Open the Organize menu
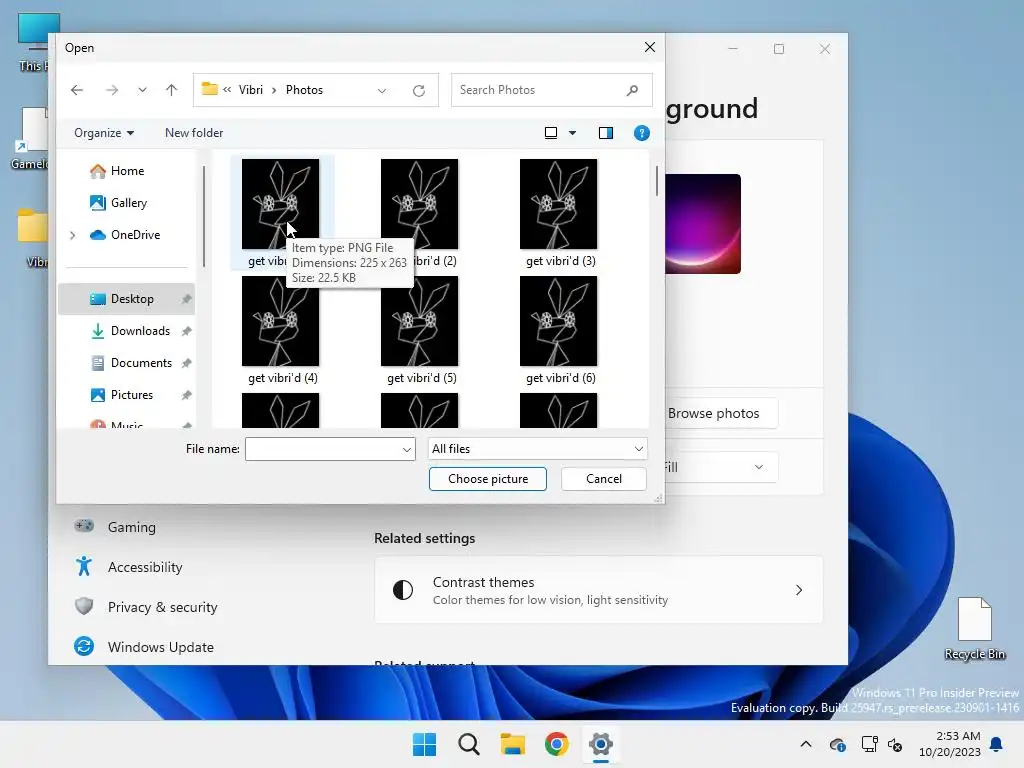Image resolution: width=1024 pixels, height=768 pixels. coord(104,133)
